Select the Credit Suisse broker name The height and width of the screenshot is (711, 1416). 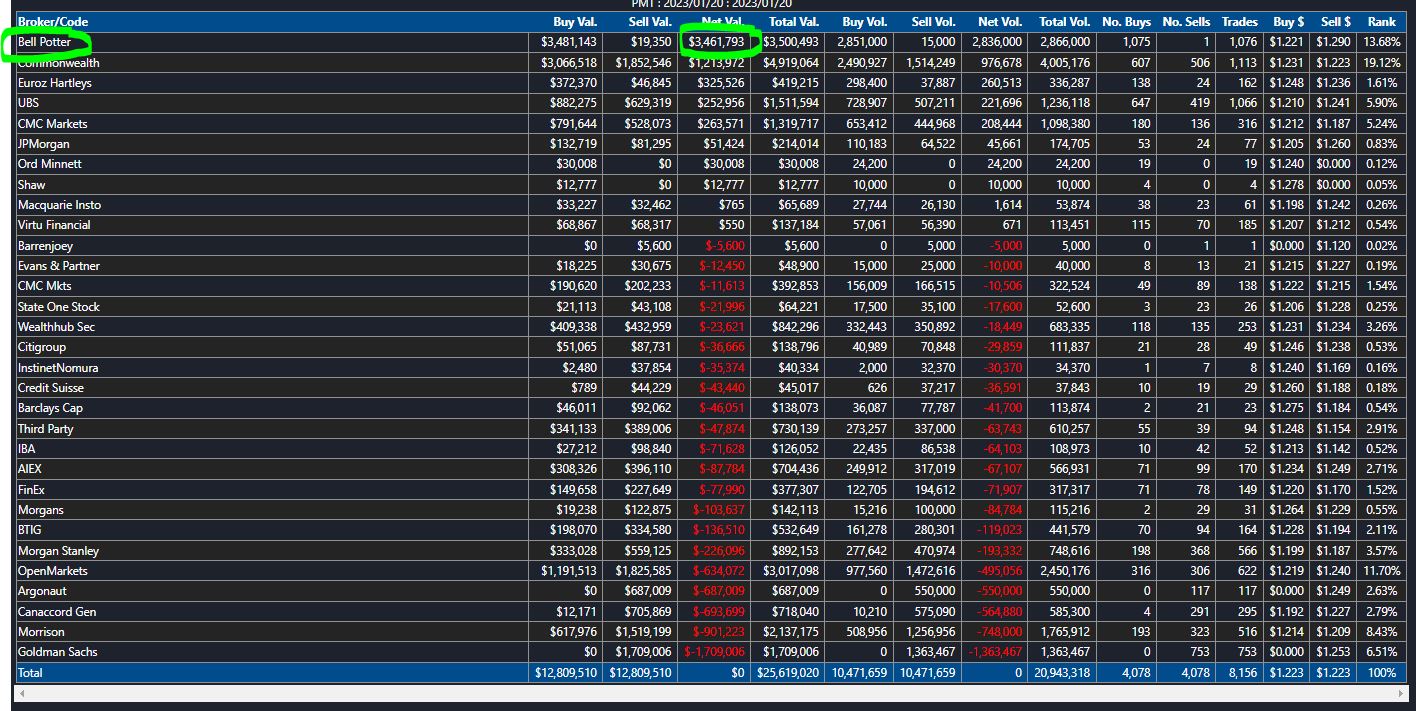coord(51,388)
